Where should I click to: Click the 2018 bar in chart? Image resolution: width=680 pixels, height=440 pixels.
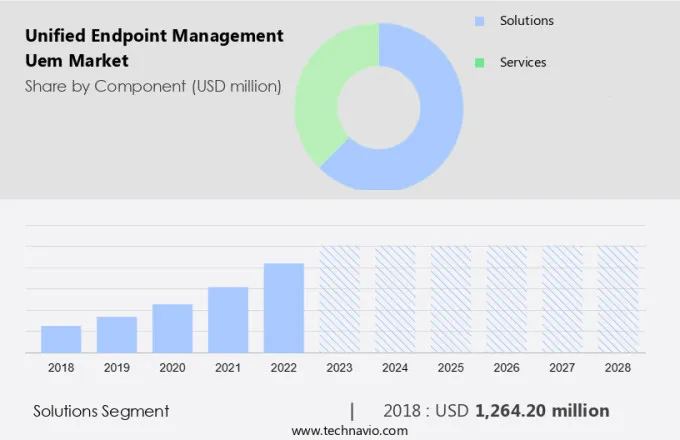pos(61,339)
